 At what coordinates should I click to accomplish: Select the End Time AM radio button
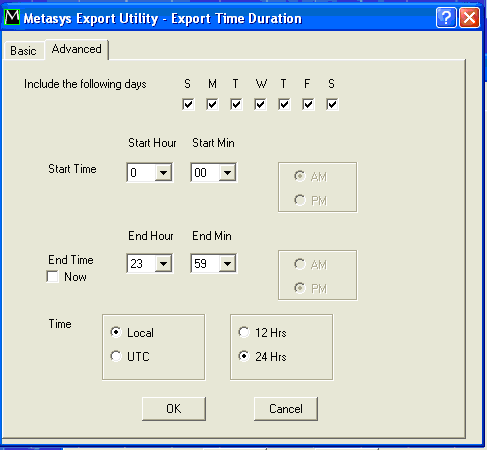click(x=300, y=264)
